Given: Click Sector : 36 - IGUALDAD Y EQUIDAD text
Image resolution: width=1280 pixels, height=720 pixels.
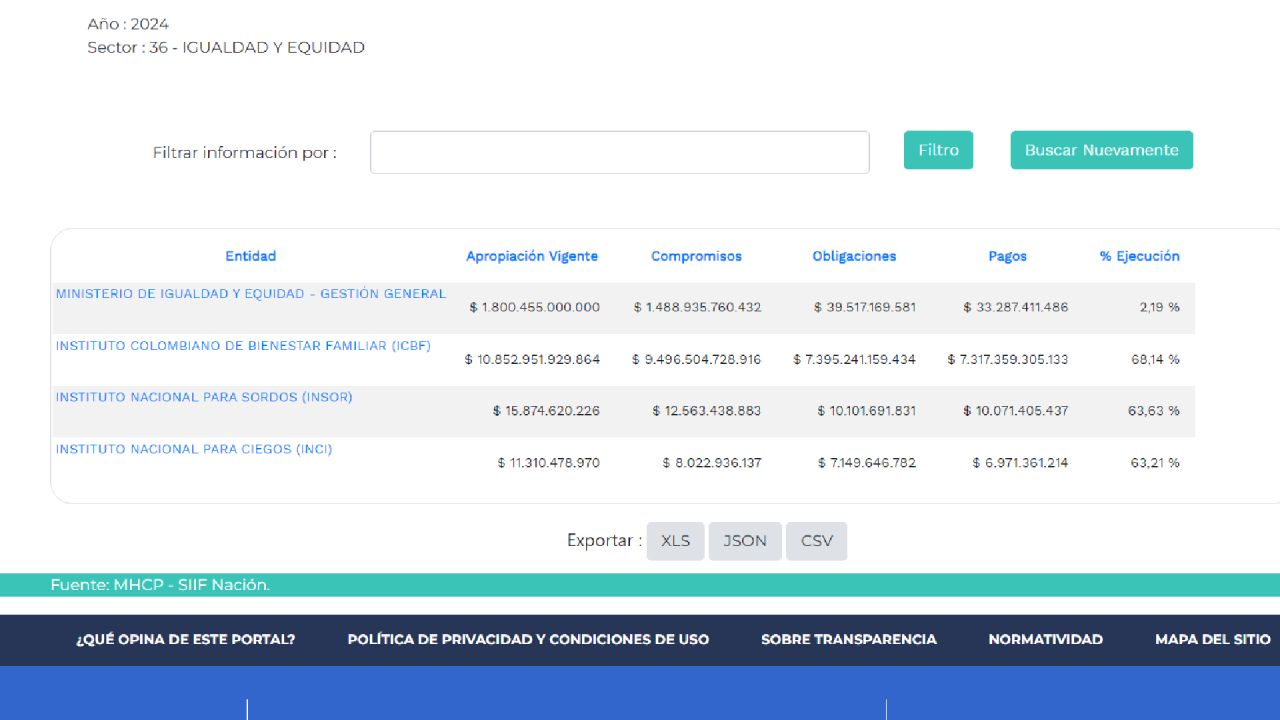Looking at the screenshot, I should tap(226, 47).
